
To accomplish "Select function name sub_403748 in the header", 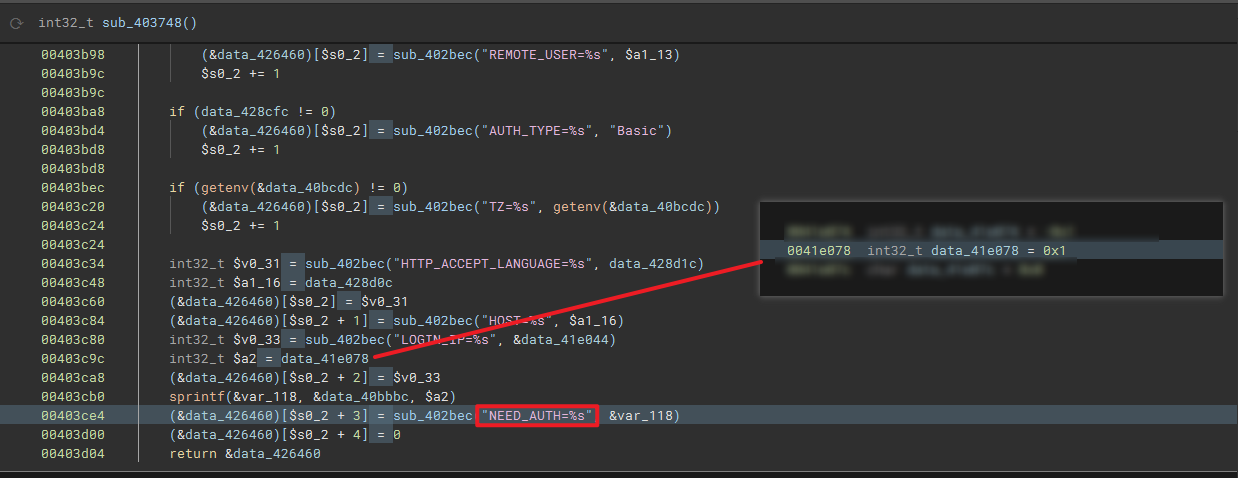I will (142, 22).
